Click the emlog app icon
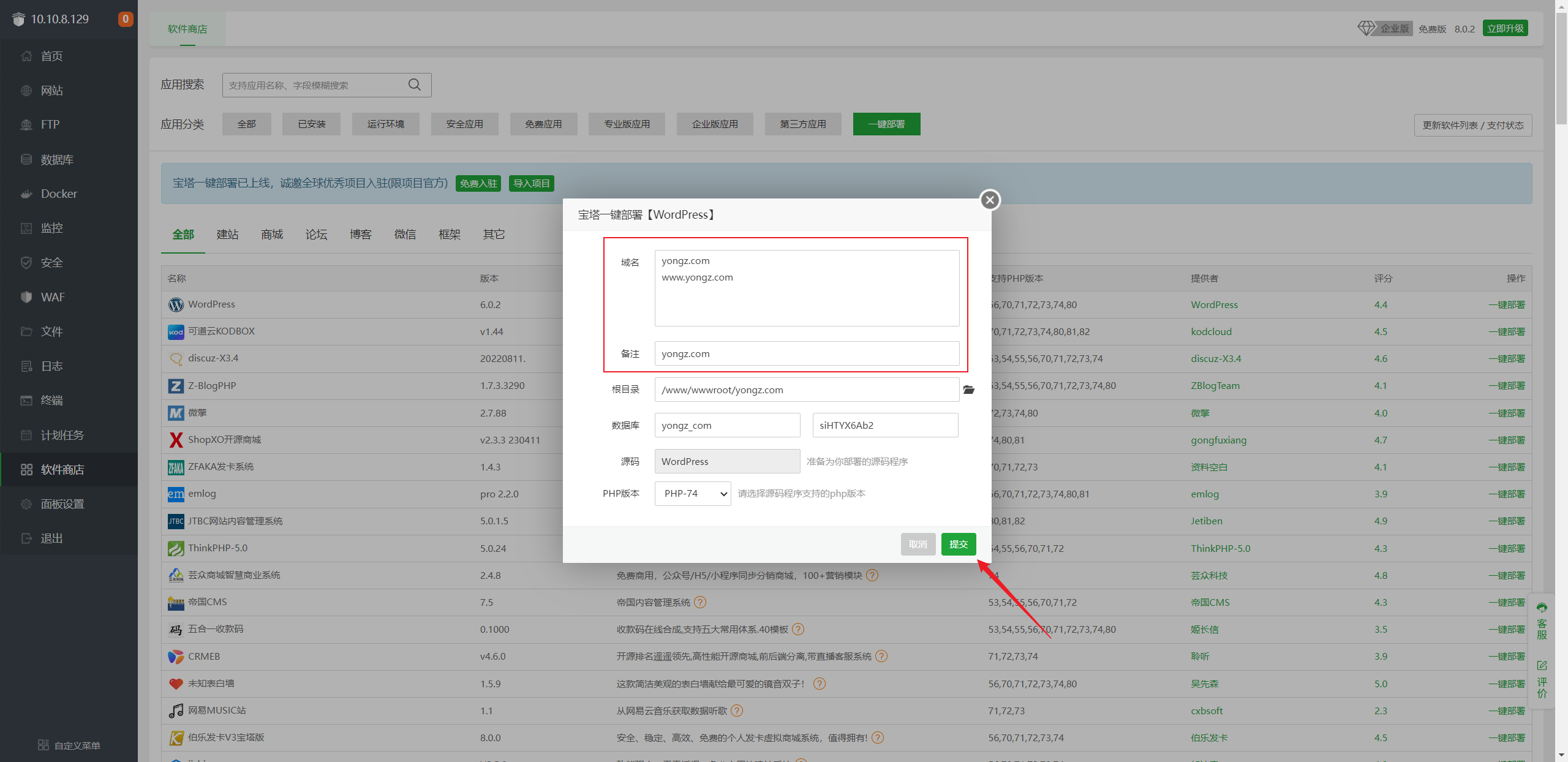Image resolution: width=1568 pixels, height=762 pixels. 176,494
